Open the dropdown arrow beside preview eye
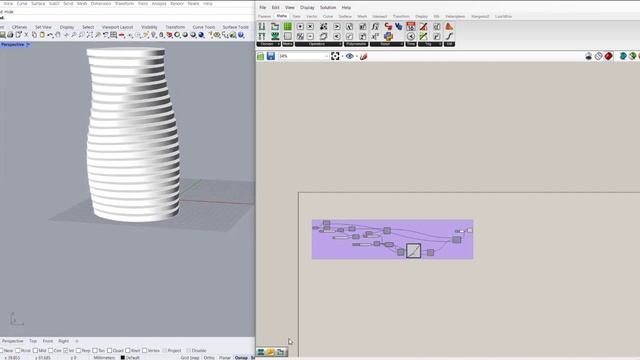 357,56
